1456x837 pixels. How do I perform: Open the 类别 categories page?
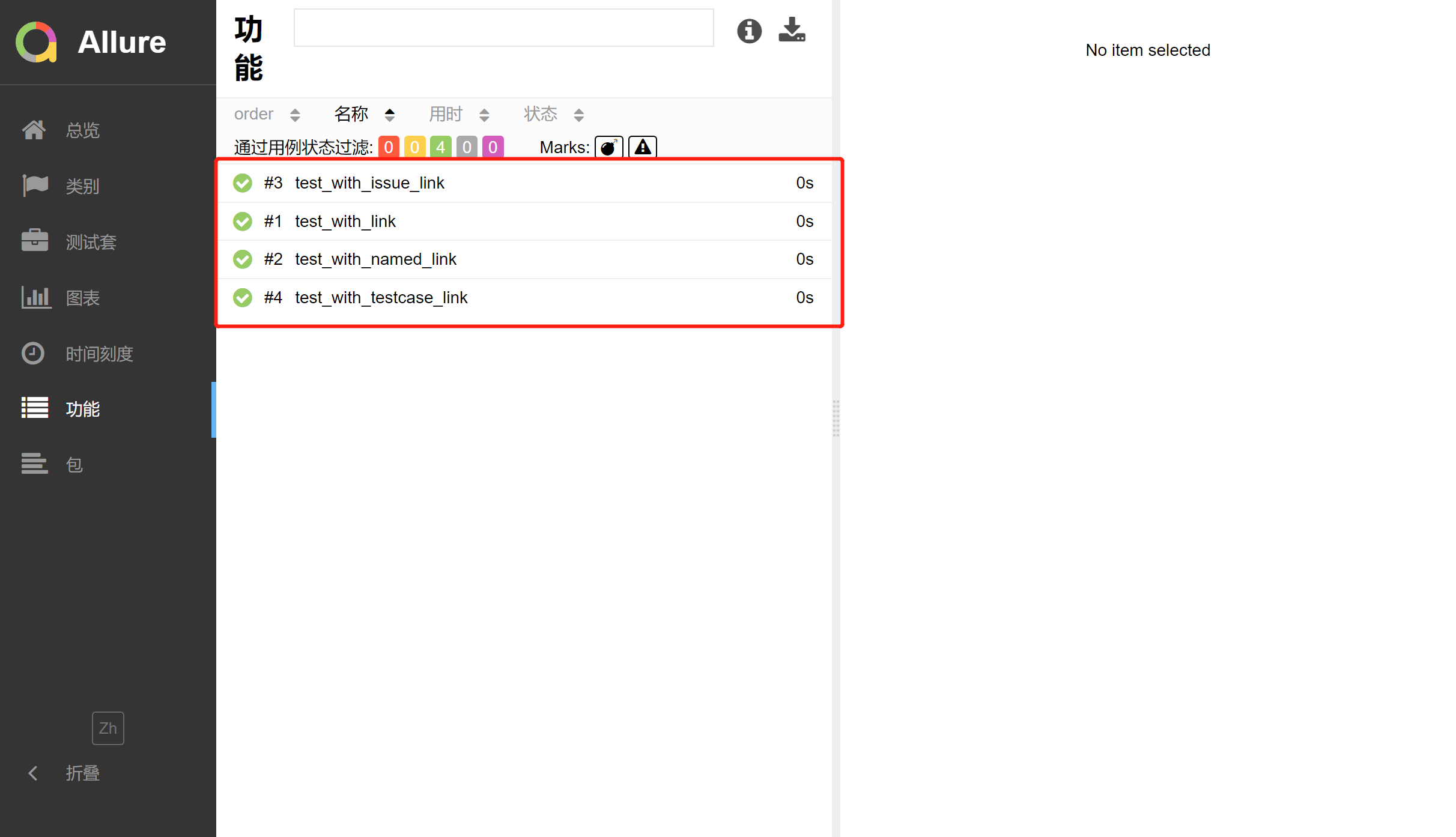82,186
